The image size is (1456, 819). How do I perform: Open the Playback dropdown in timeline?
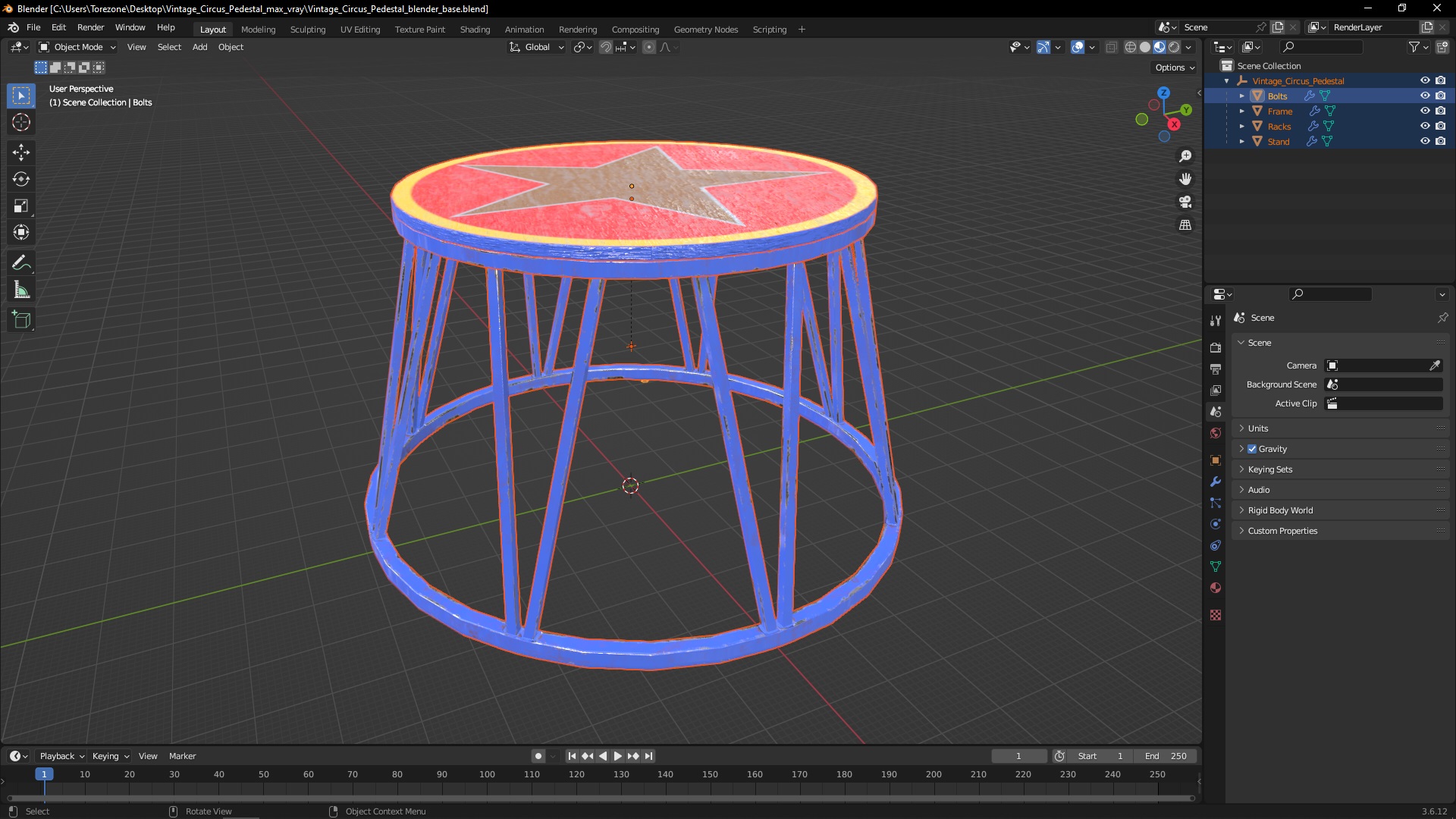tap(61, 756)
